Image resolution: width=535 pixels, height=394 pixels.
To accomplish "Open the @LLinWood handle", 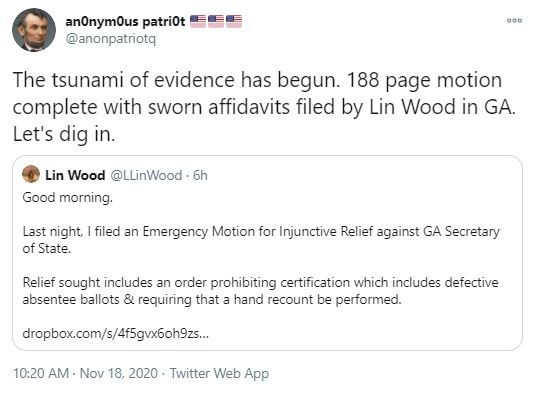I will tap(146, 175).
